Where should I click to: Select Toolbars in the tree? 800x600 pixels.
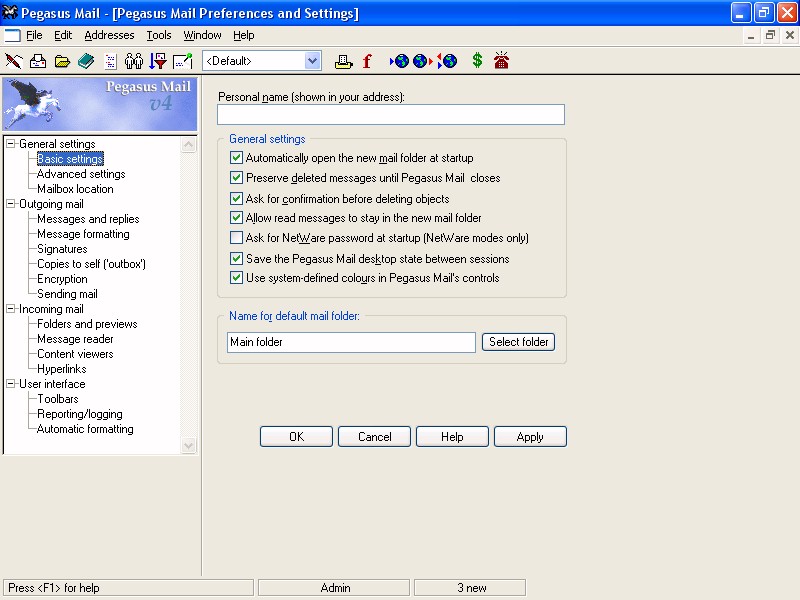(58, 399)
